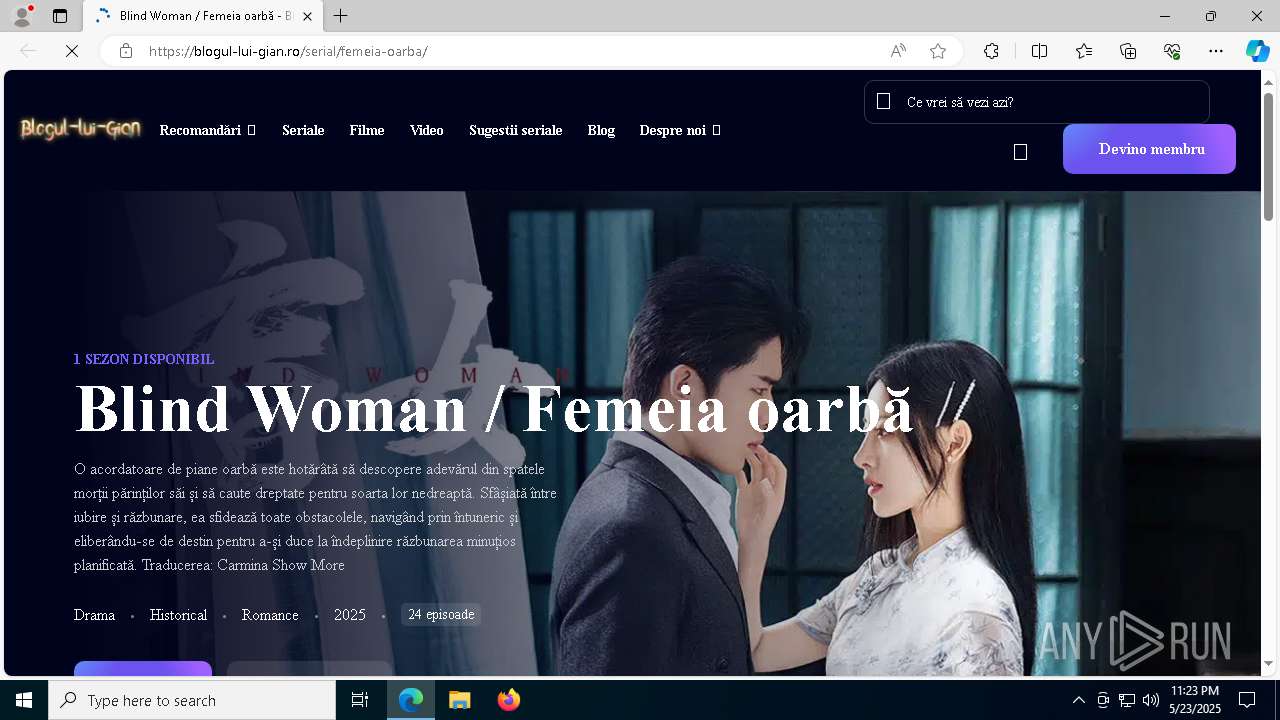Image resolution: width=1280 pixels, height=720 pixels.
Task: Click the 2025 year link
Action: 350,615
